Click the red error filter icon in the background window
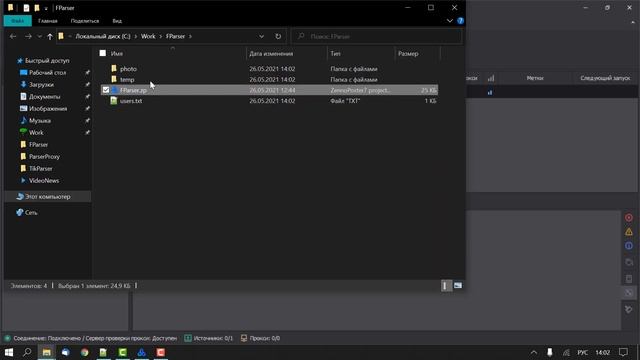 coord(629,218)
